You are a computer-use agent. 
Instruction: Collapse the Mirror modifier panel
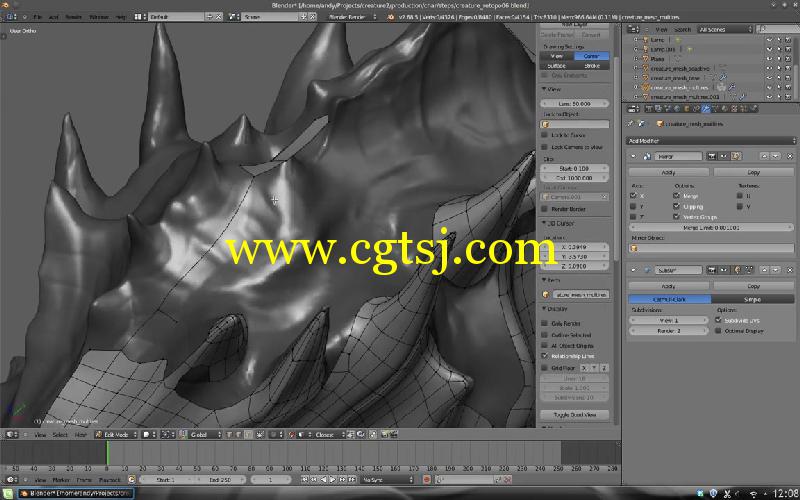tap(634, 156)
